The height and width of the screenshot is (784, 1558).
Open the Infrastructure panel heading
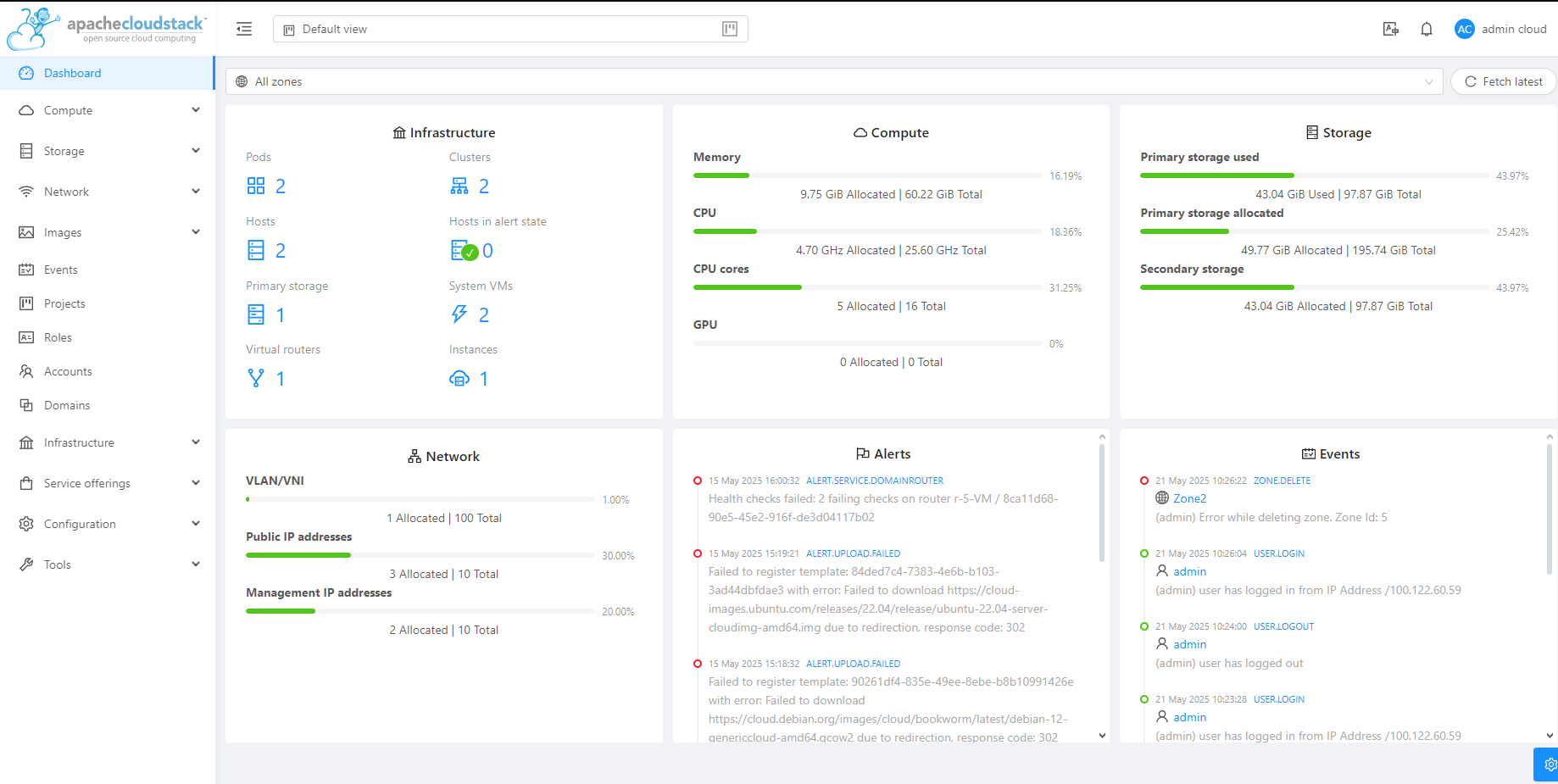443,132
